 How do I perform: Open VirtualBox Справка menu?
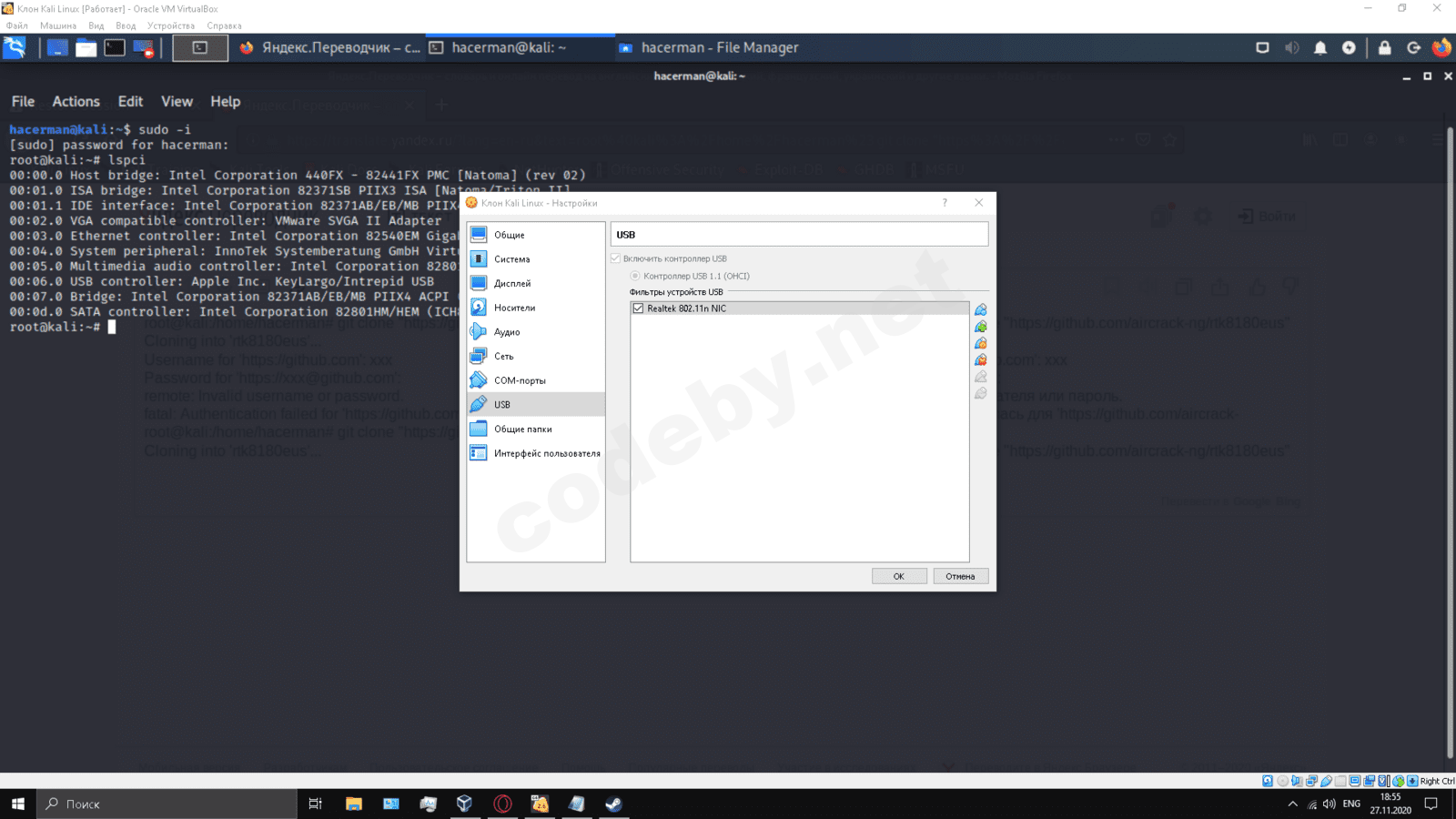tap(224, 25)
